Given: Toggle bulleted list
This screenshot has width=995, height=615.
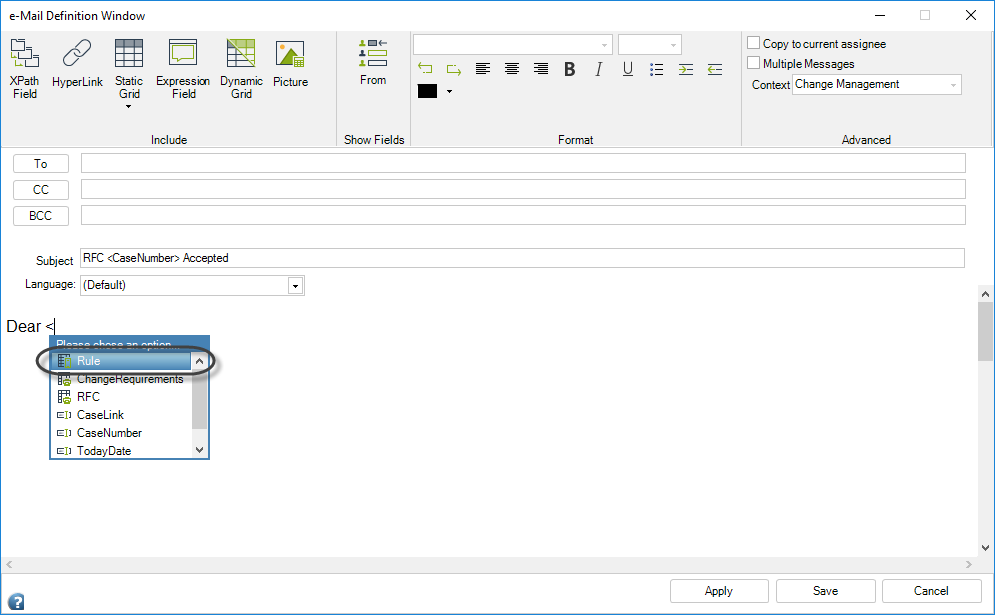Looking at the screenshot, I should pyautogui.click(x=657, y=69).
